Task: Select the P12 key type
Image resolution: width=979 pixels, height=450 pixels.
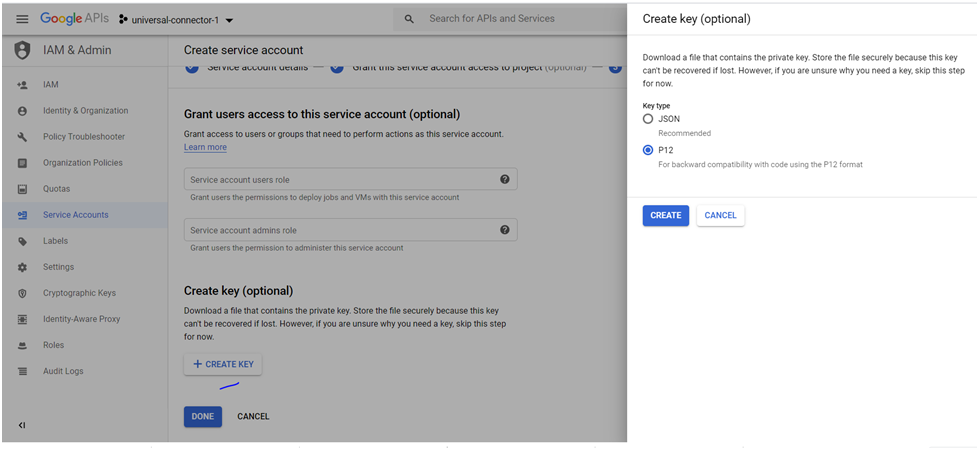Action: click(648, 150)
